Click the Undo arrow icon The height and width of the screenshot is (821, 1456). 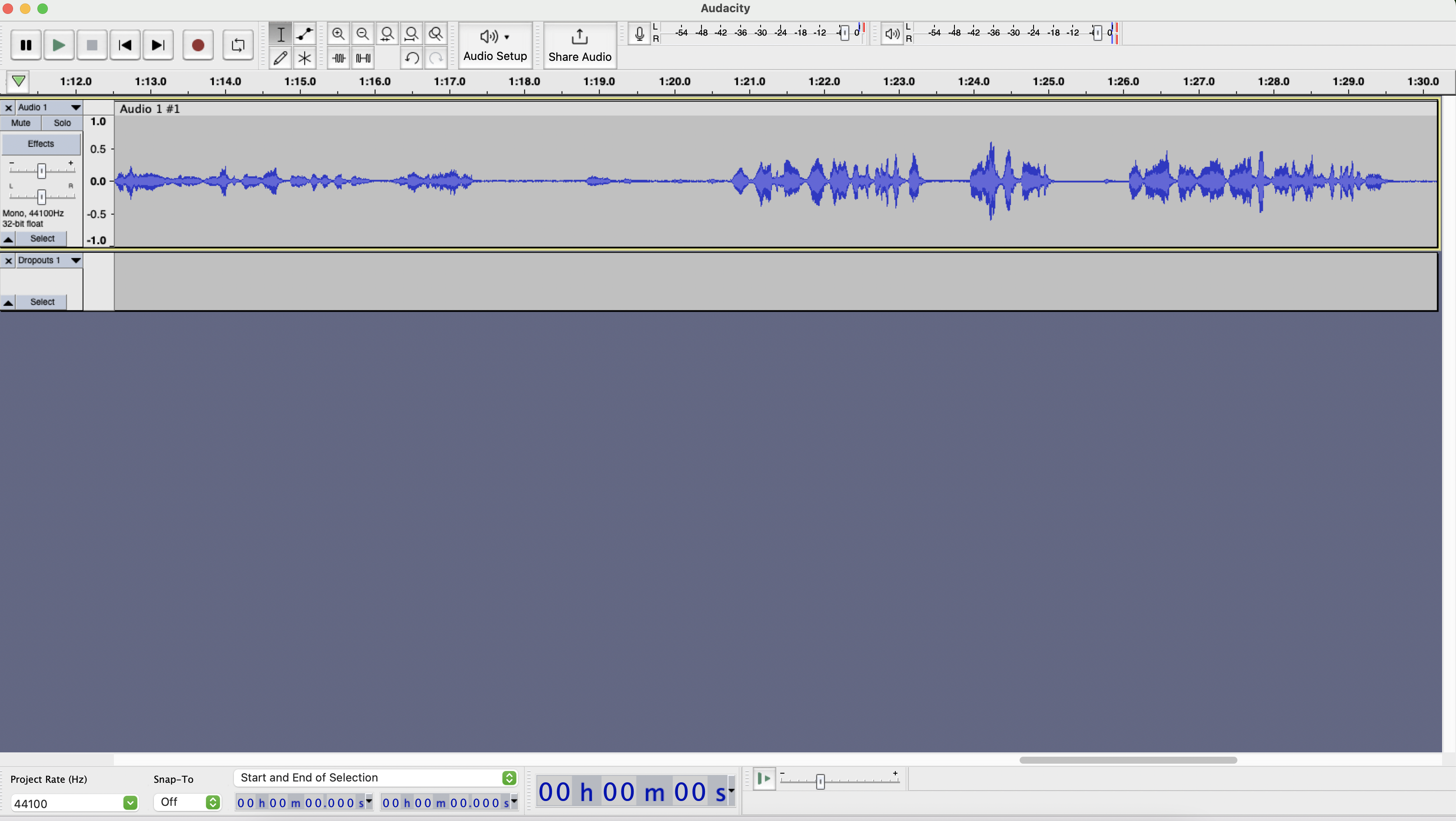coord(412,58)
